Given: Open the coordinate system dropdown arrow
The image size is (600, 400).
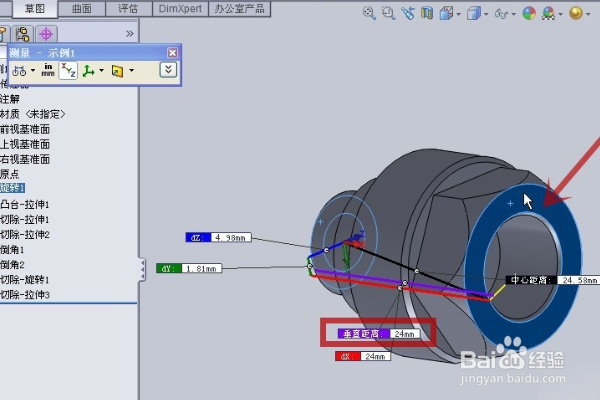Looking at the screenshot, I should pos(101,70).
